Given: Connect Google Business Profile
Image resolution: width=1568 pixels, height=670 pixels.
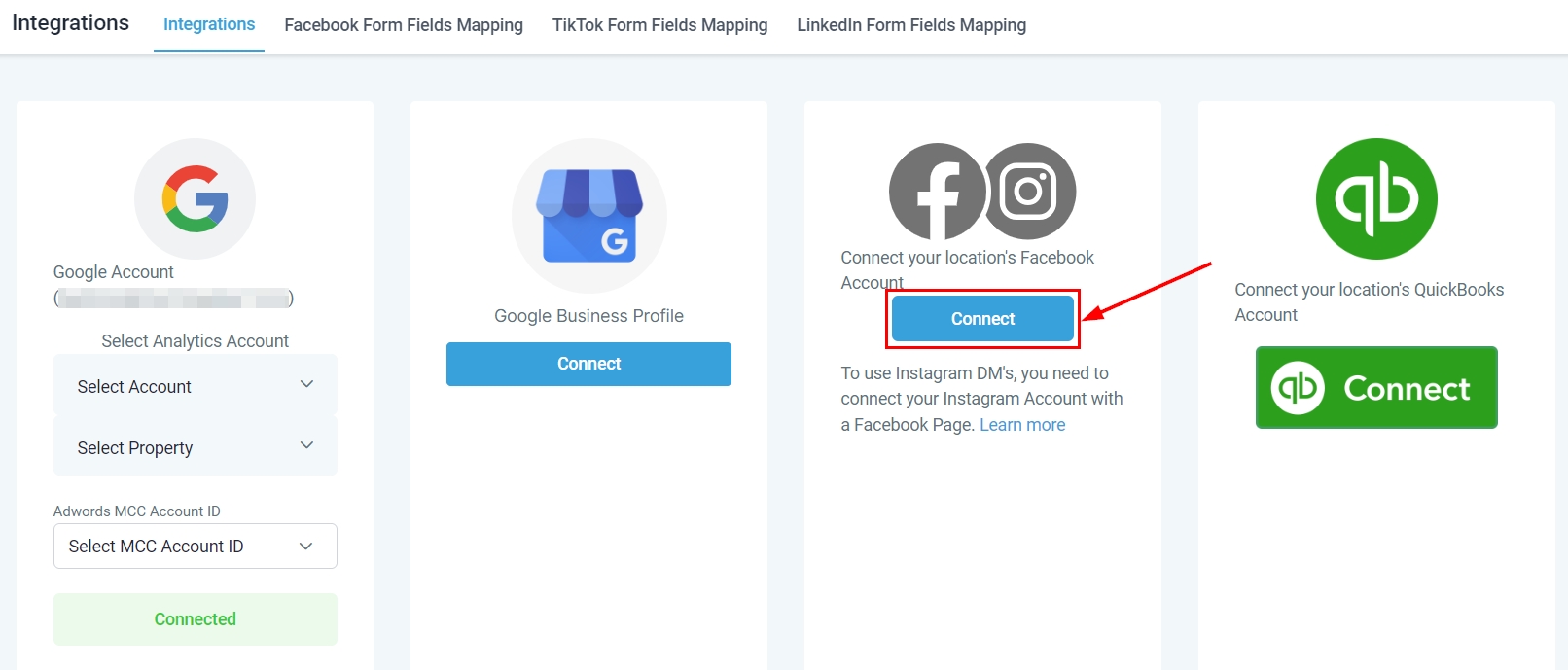Looking at the screenshot, I should point(588,364).
